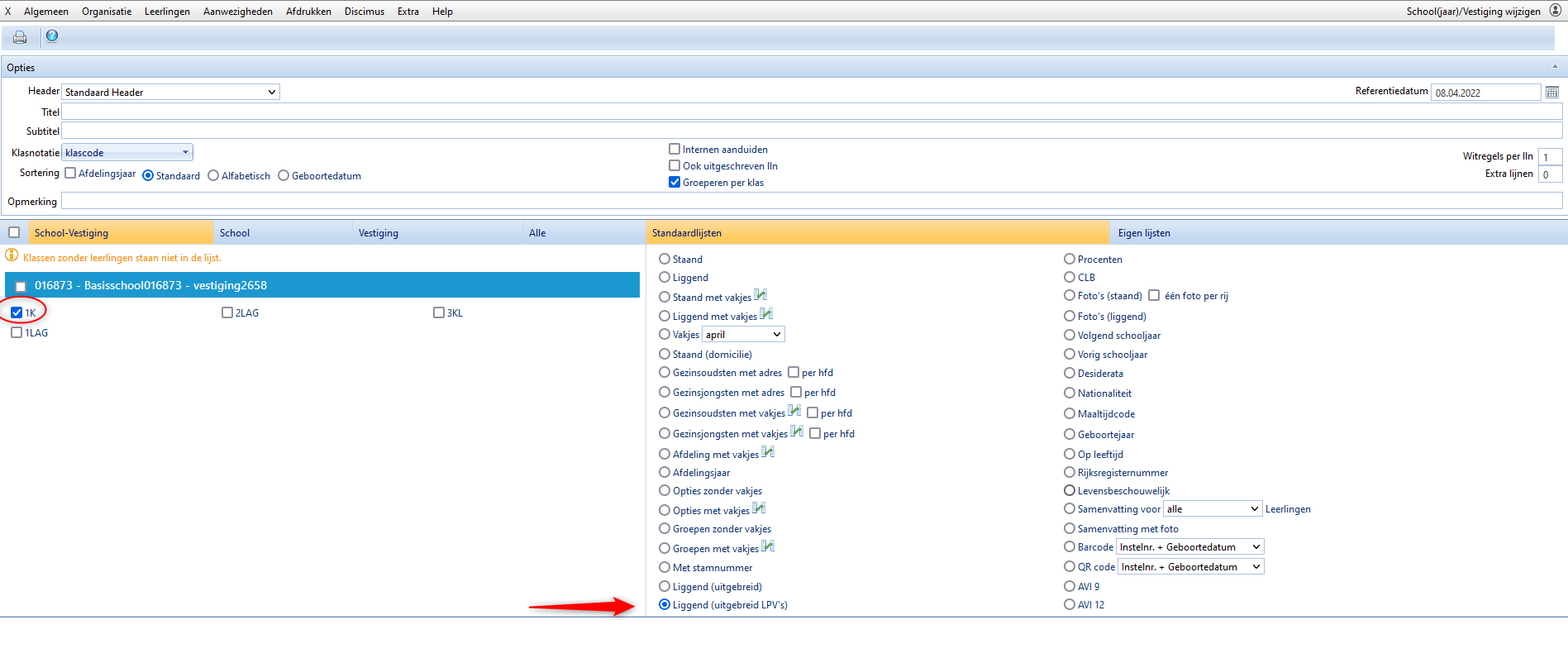Image resolution: width=1568 pixels, height=658 pixels.
Task: Click the chart icon beside Afdeling met vakjes
Action: pyautogui.click(x=768, y=452)
